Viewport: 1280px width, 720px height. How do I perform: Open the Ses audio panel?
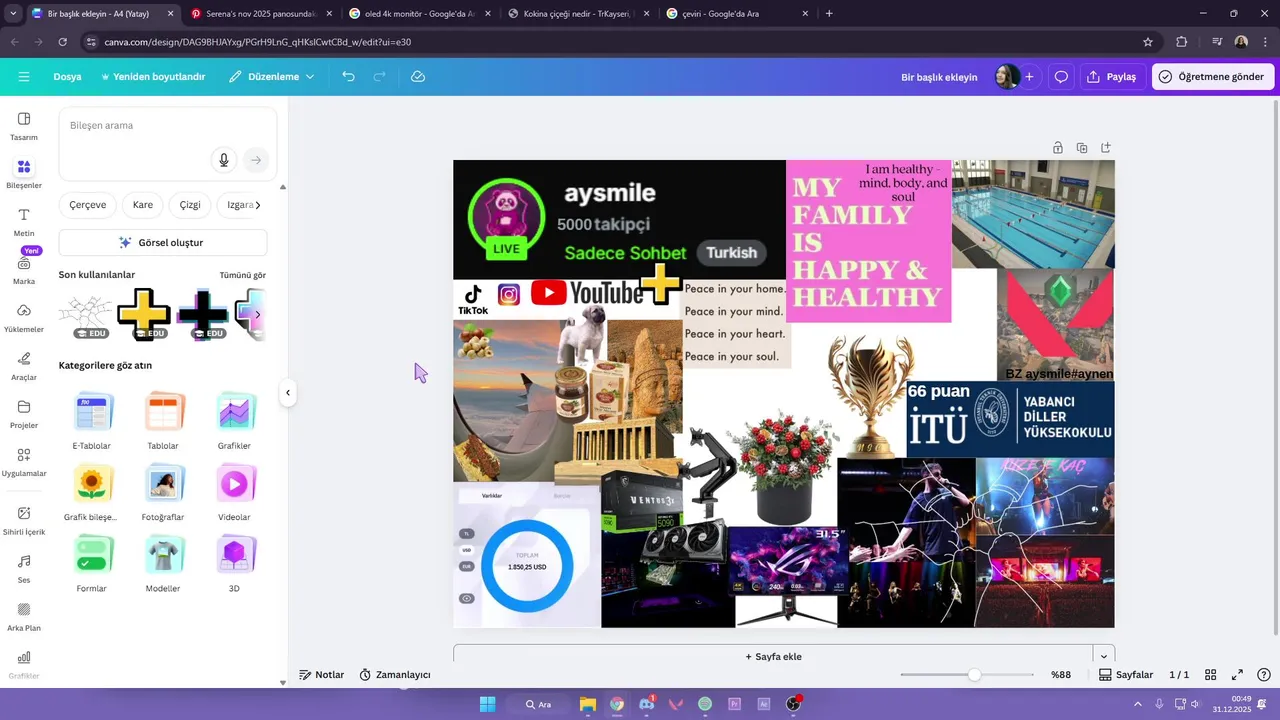click(x=24, y=568)
